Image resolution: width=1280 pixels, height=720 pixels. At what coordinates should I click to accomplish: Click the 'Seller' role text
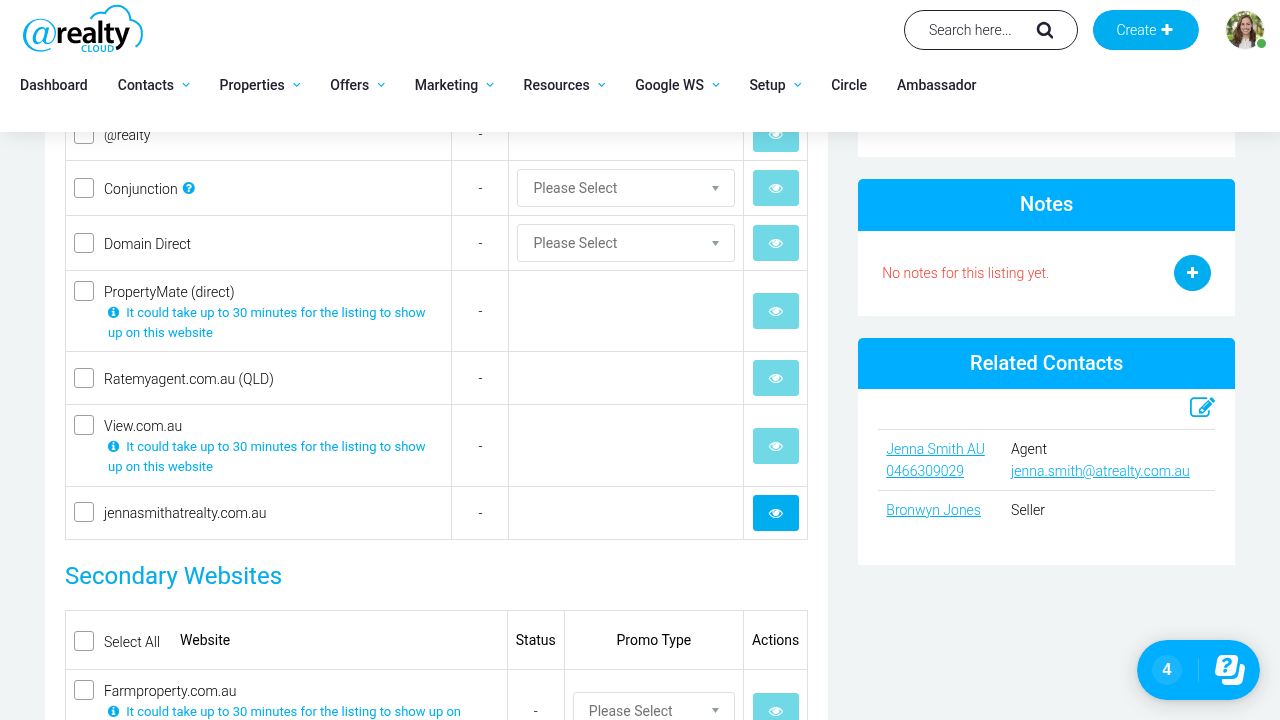click(1028, 510)
